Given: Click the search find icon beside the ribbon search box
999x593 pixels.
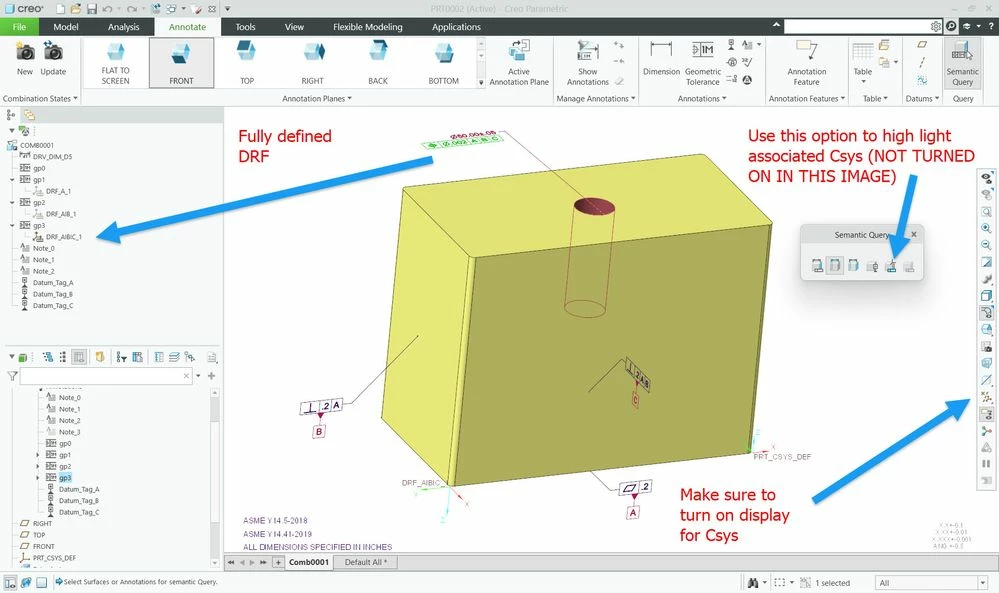Looking at the screenshot, I should click(x=951, y=26).
